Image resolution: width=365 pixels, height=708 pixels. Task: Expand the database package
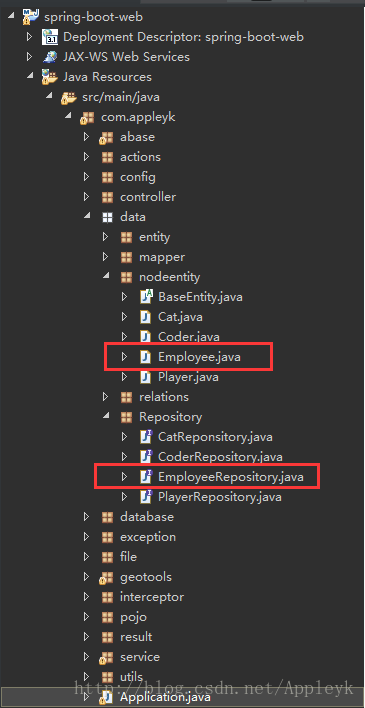pyautogui.click(x=86, y=517)
